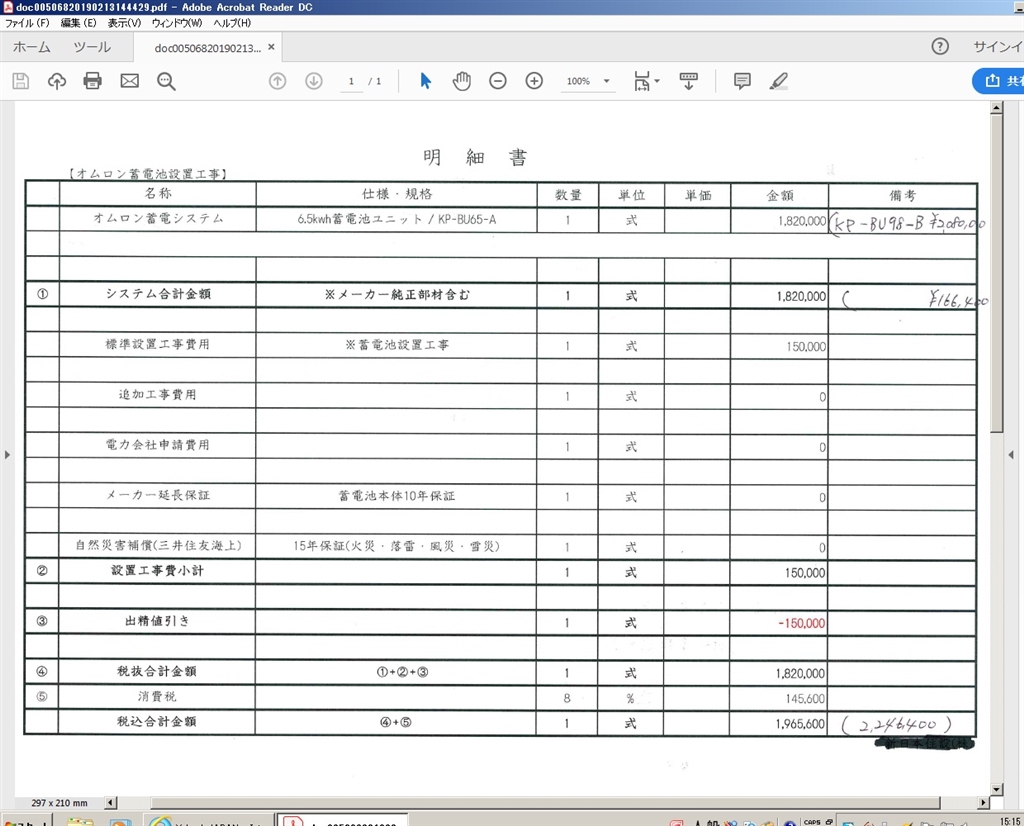Click the メーカー延長保証 cell
Viewport: 1024px width, 826px height.
[158, 495]
